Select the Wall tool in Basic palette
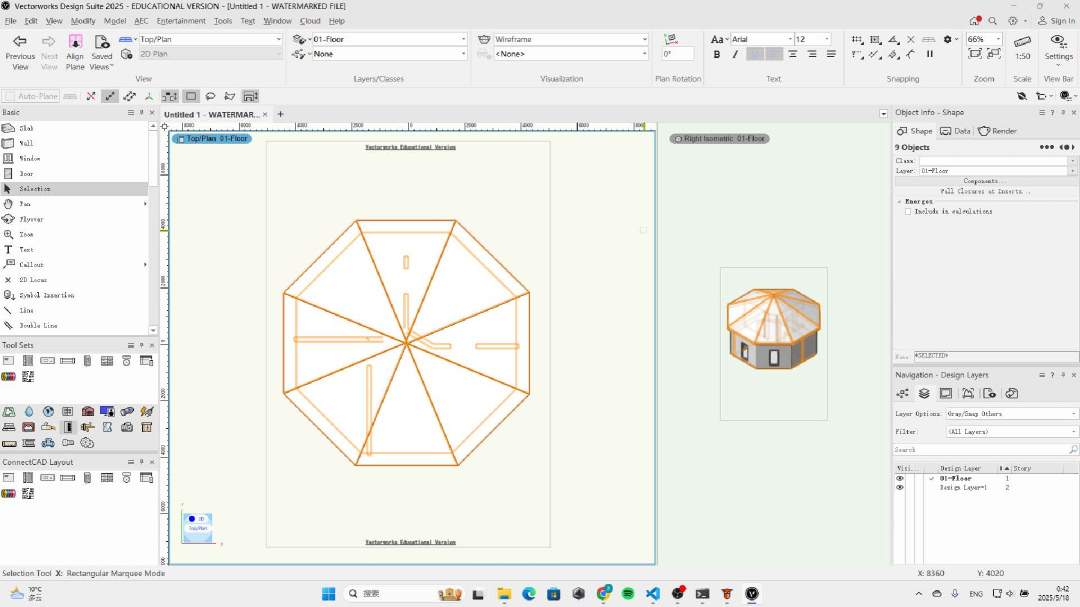 pyautogui.click(x=26, y=143)
